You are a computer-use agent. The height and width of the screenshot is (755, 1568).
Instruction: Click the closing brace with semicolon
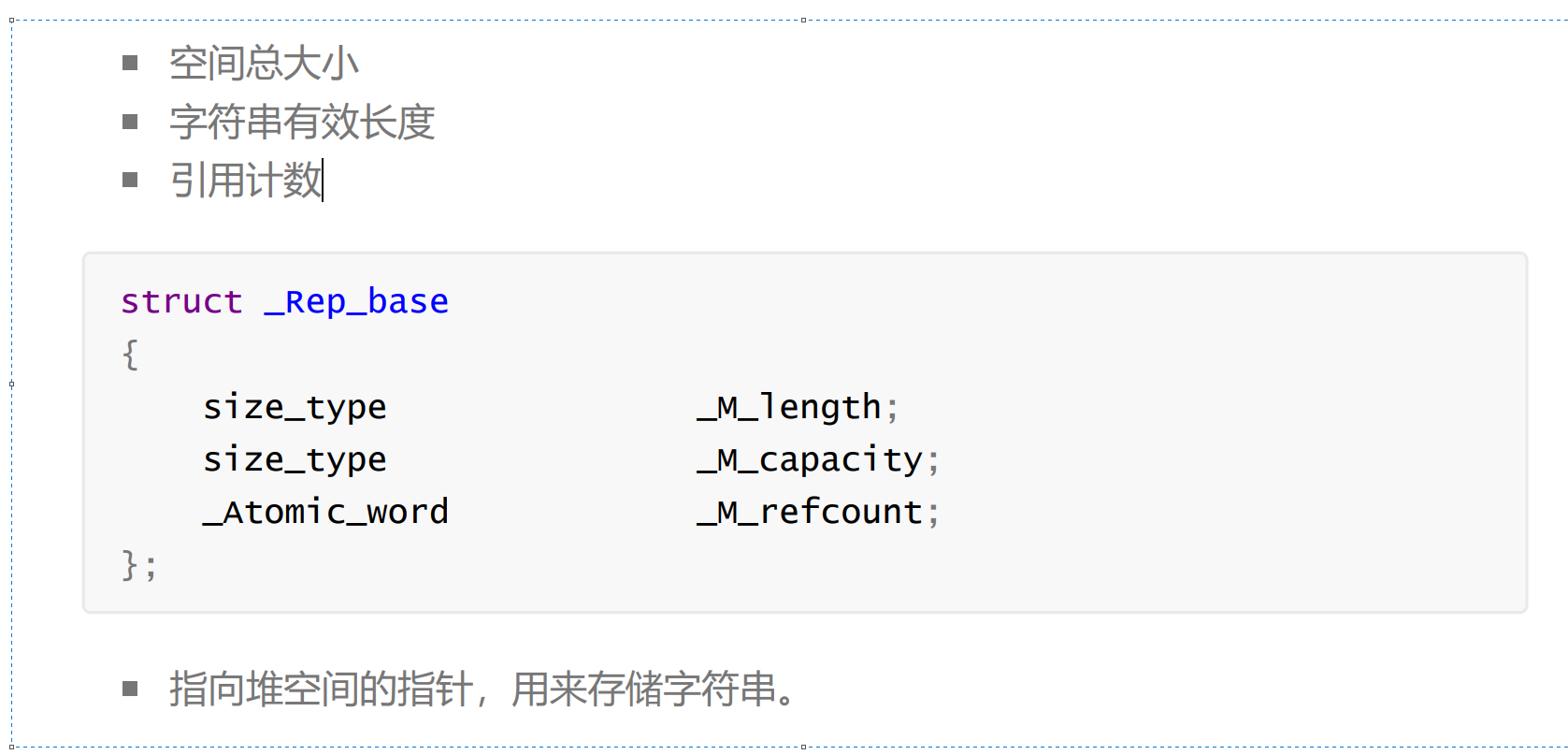coord(139,565)
